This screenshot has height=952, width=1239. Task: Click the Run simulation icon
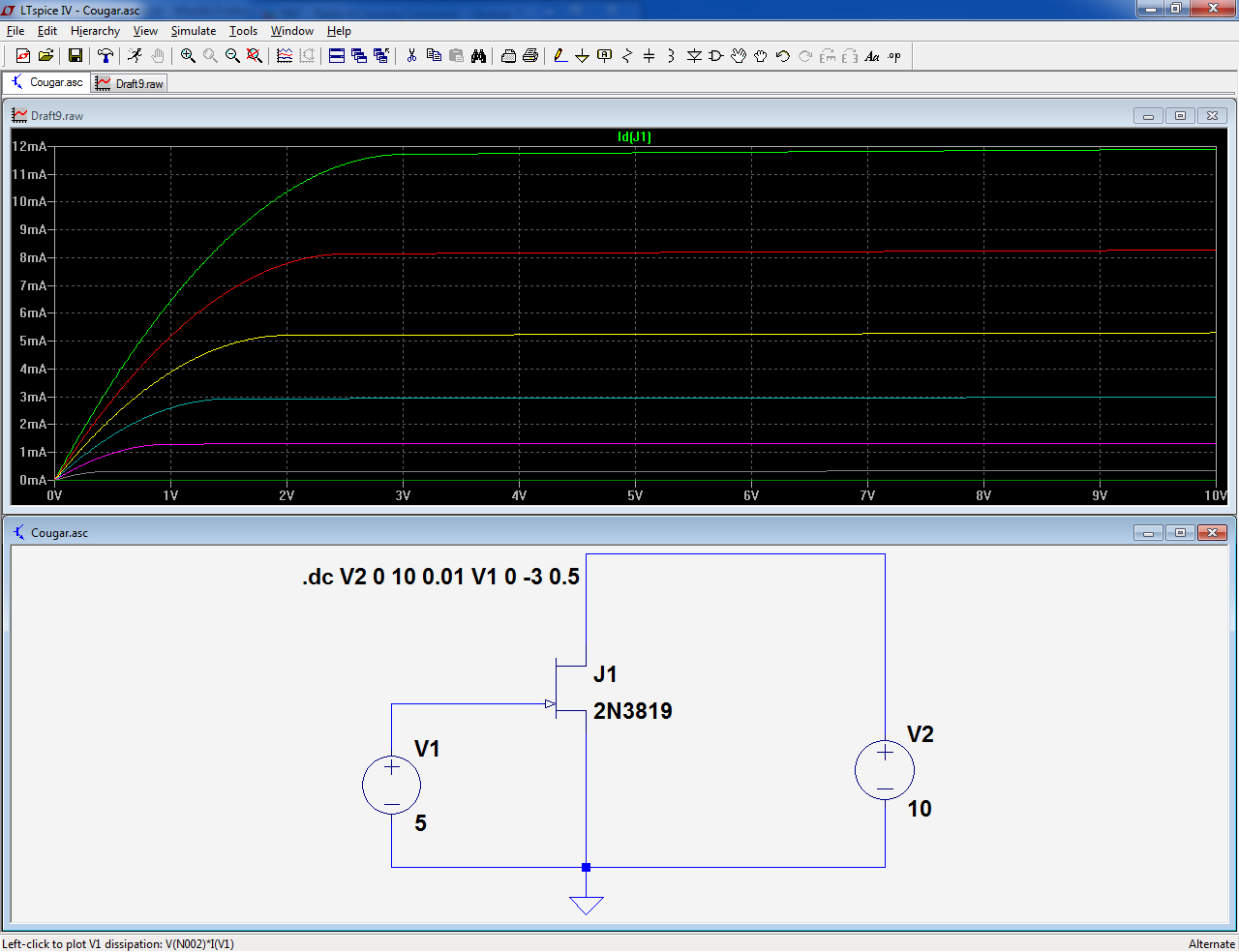pyautogui.click(x=135, y=56)
